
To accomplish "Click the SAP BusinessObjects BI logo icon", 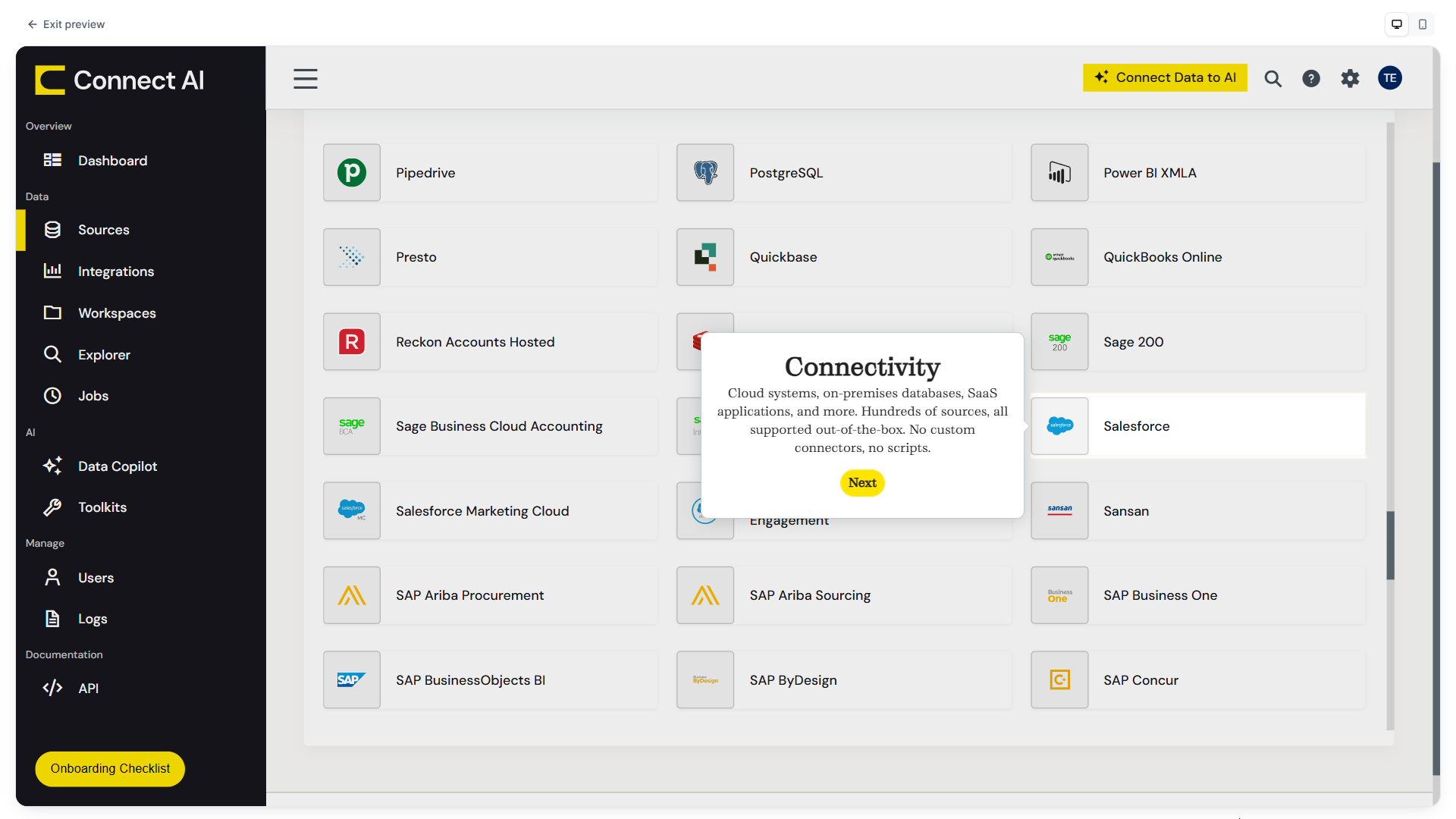I will click(352, 680).
